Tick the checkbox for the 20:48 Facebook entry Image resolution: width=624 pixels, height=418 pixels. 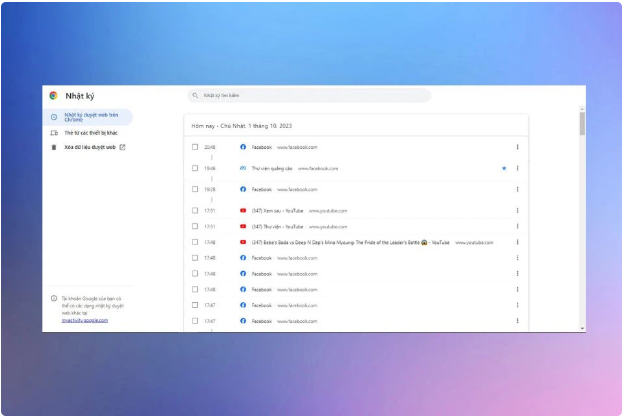pos(195,147)
